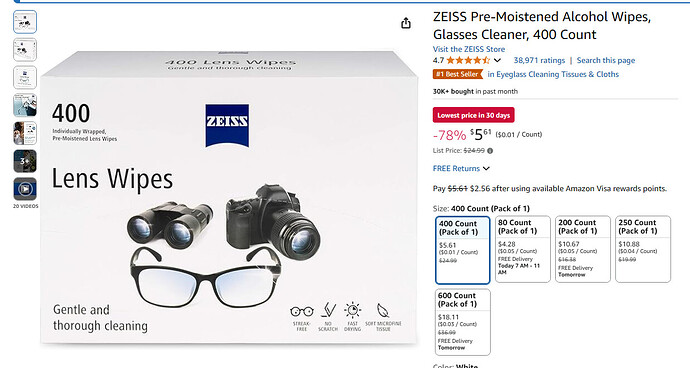
Task: Choose the 600 Count (Pack of 1) size
Action: [463, 322]
